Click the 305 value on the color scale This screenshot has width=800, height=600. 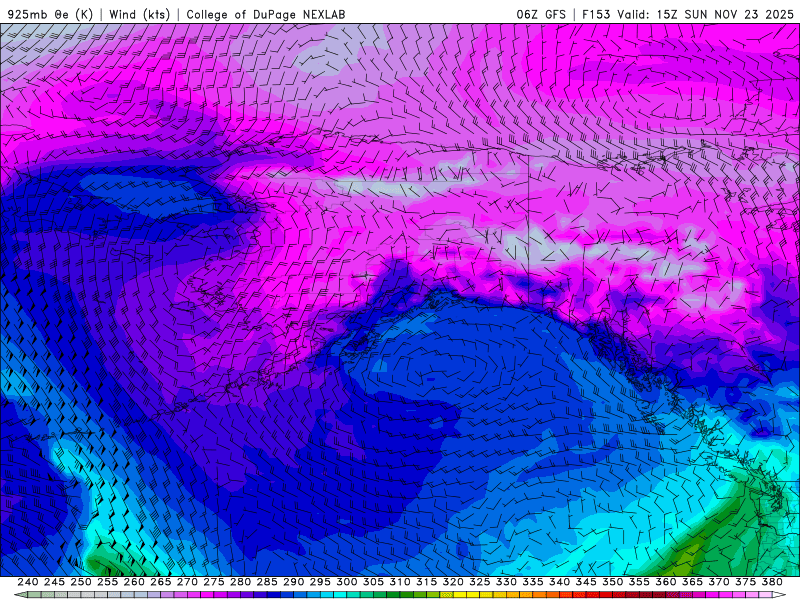point(373,582)
